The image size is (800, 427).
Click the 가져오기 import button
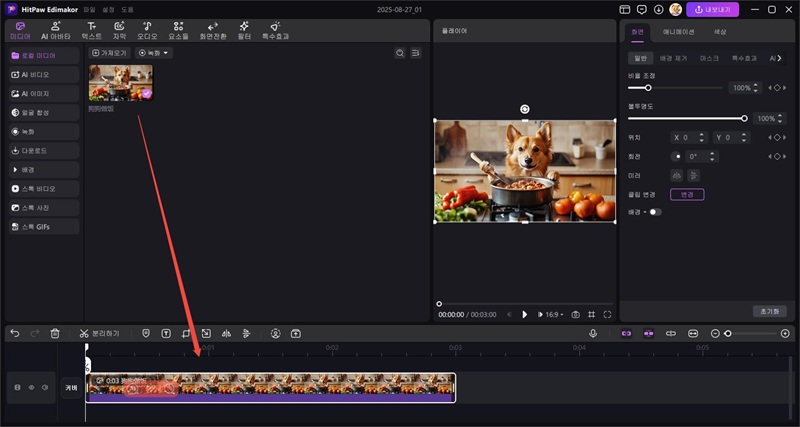pos(110,53)
